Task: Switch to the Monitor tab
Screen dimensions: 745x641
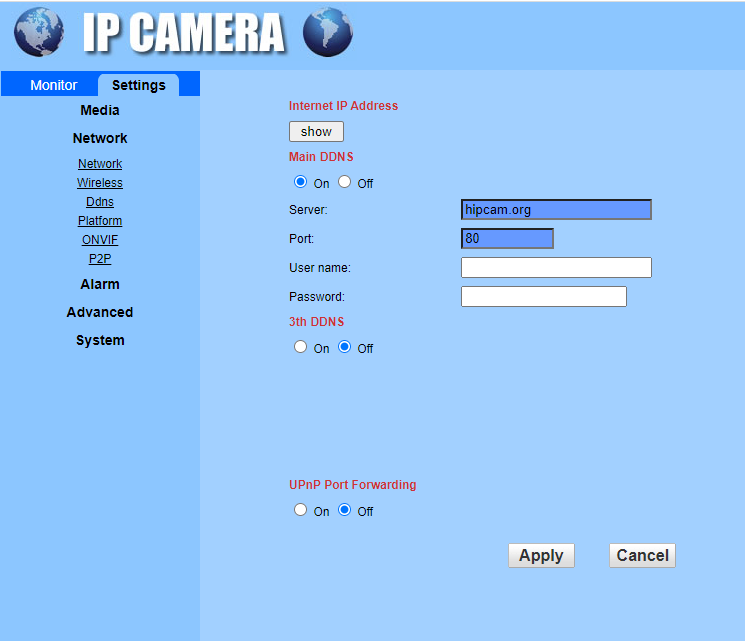Action: pos(53,85)
